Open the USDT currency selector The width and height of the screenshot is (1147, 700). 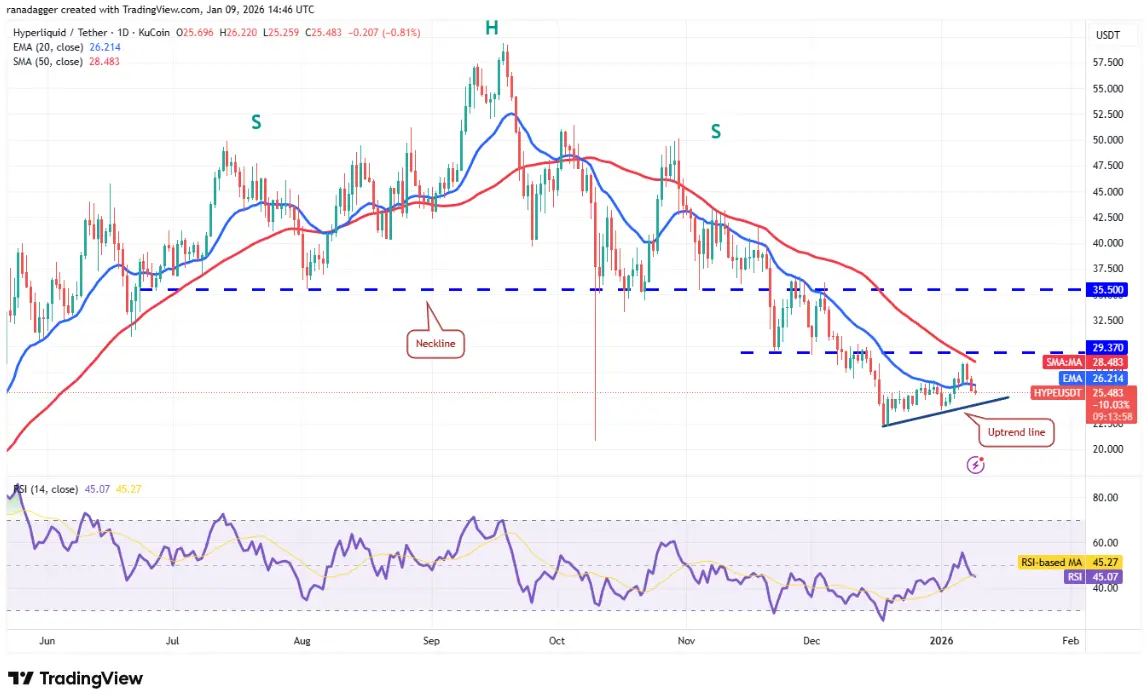1107,35
